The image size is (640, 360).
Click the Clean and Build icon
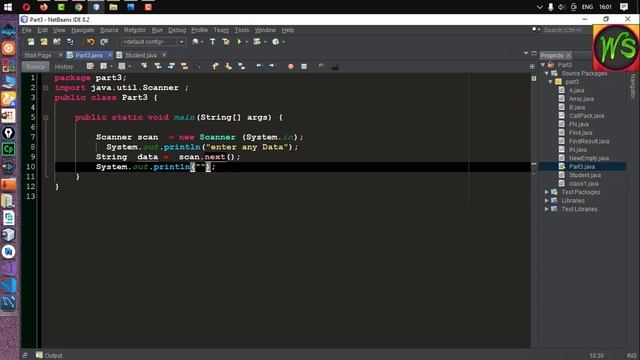(226, 42)
